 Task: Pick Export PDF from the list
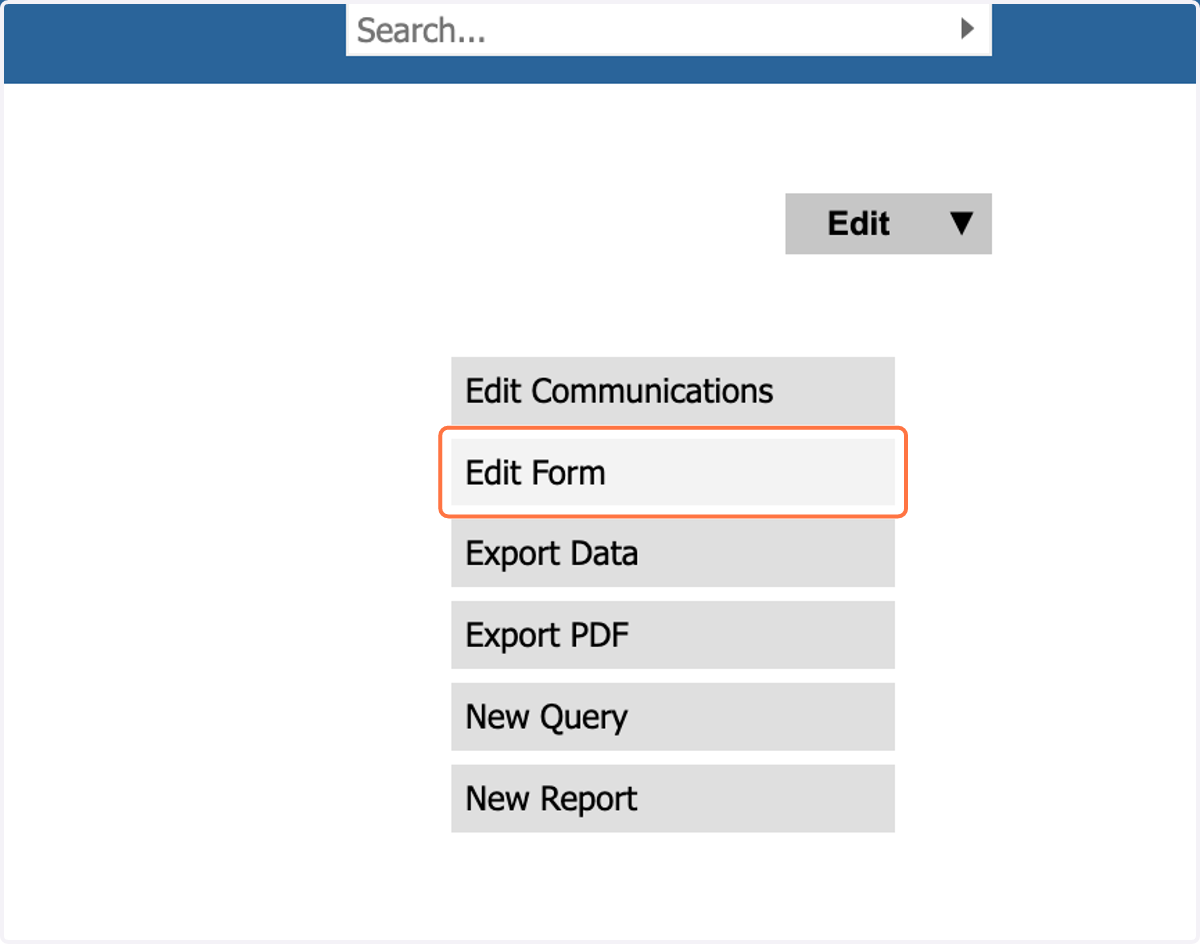point(673,635)
